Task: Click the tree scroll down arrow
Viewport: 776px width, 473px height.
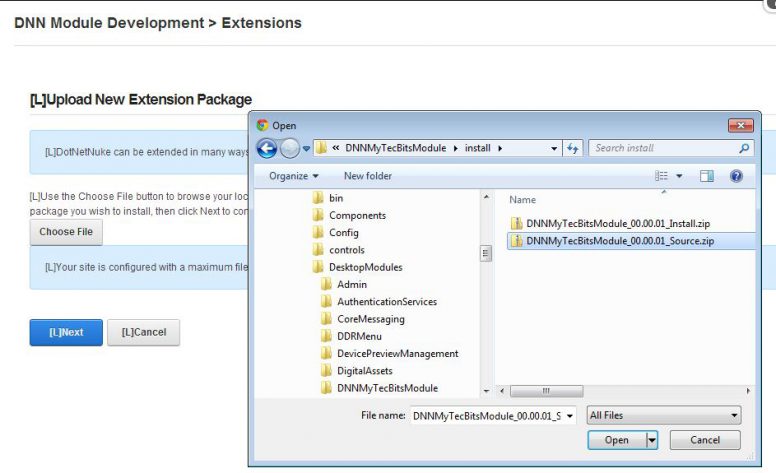Action: click(486, 391)
